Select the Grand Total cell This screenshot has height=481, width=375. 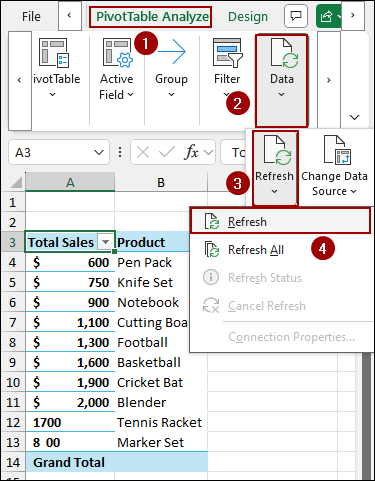(70, 462)
